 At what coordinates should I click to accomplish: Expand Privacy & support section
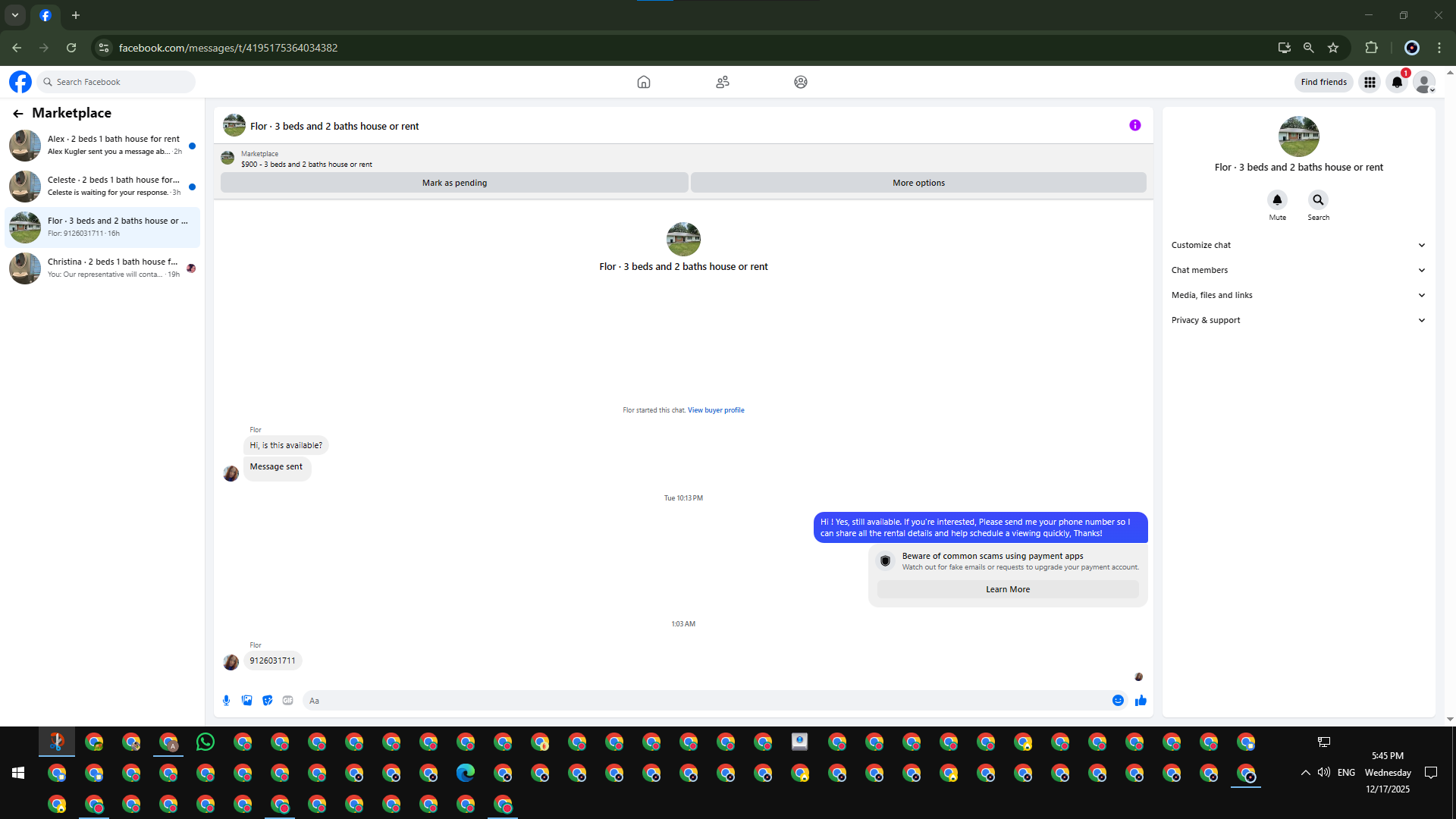click(1298, 320)
